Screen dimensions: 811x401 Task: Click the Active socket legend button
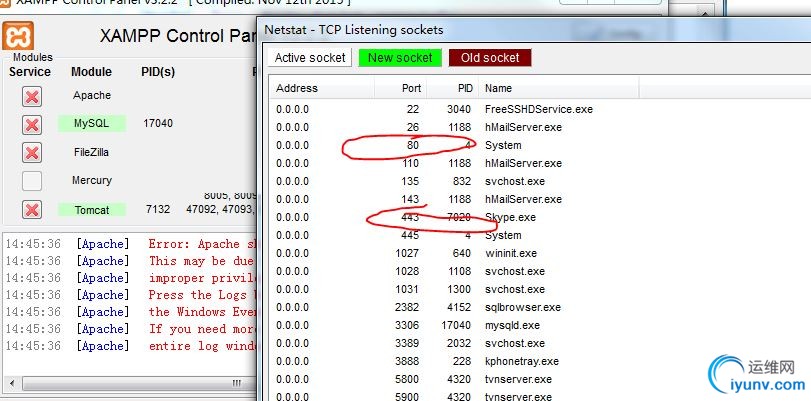click(310, 57)
